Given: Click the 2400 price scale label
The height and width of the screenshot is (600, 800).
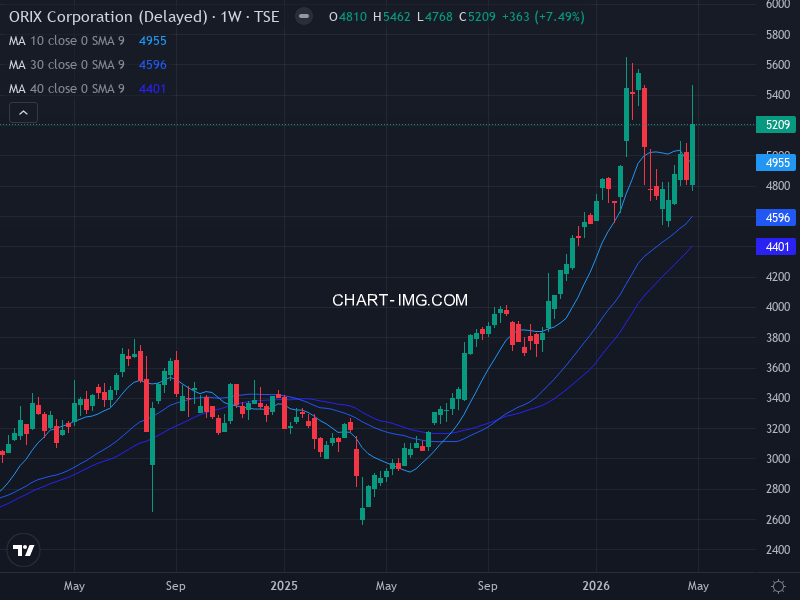Looking at the screenshot, I should [778, 549].
